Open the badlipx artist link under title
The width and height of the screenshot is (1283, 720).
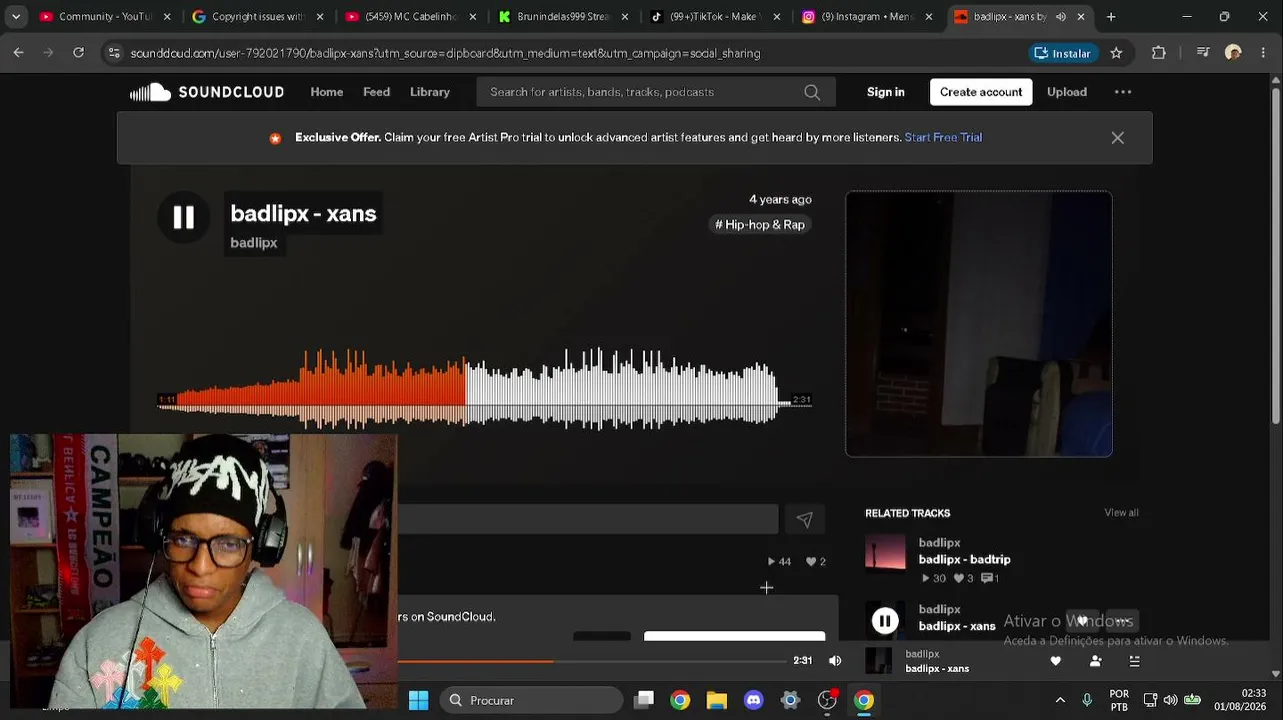(x=254, y=243)
